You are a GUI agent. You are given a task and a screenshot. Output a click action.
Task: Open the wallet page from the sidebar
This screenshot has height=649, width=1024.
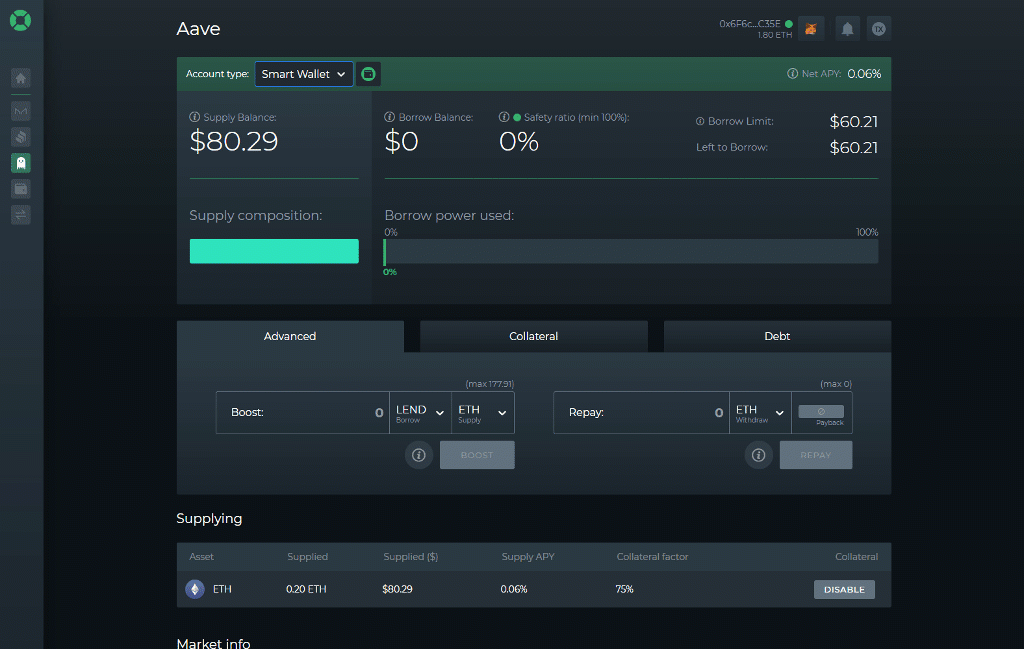[x=21, y=189]
